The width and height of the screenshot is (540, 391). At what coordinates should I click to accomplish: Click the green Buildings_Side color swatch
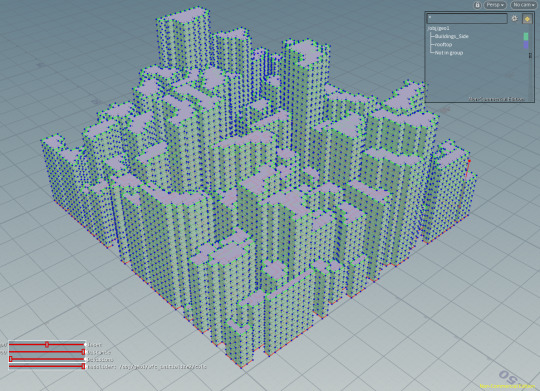coord(526,36)
